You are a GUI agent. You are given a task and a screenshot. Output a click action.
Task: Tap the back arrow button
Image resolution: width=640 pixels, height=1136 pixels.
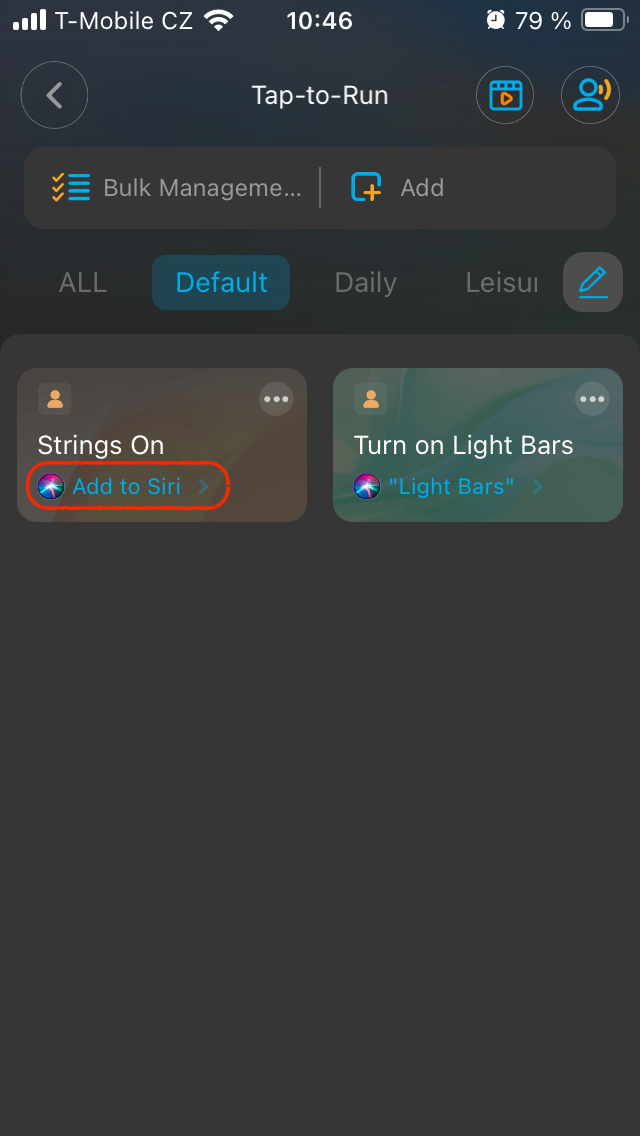coord(54,95)
